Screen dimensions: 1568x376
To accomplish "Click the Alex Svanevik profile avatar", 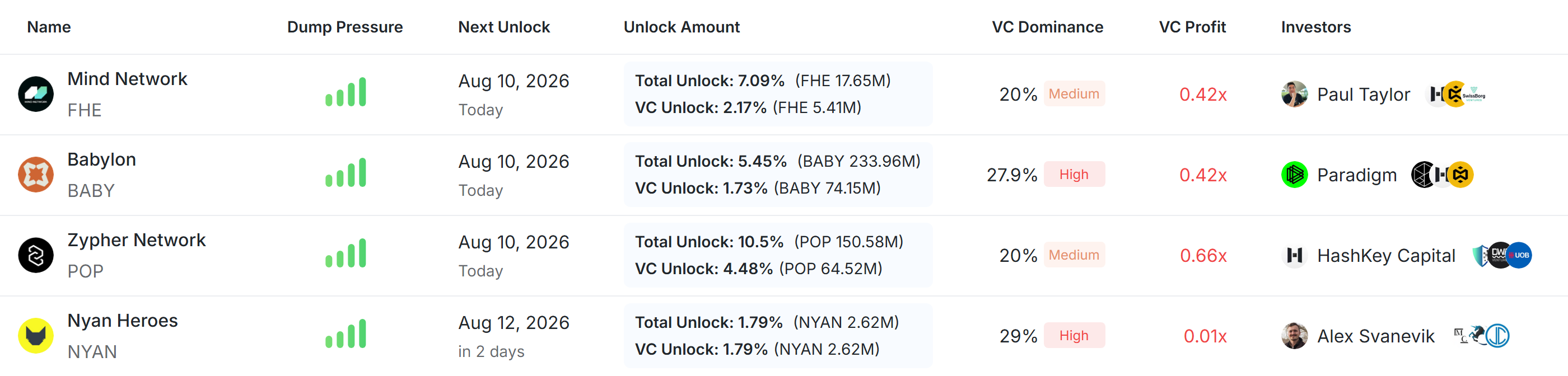I will coord(1295,336).
